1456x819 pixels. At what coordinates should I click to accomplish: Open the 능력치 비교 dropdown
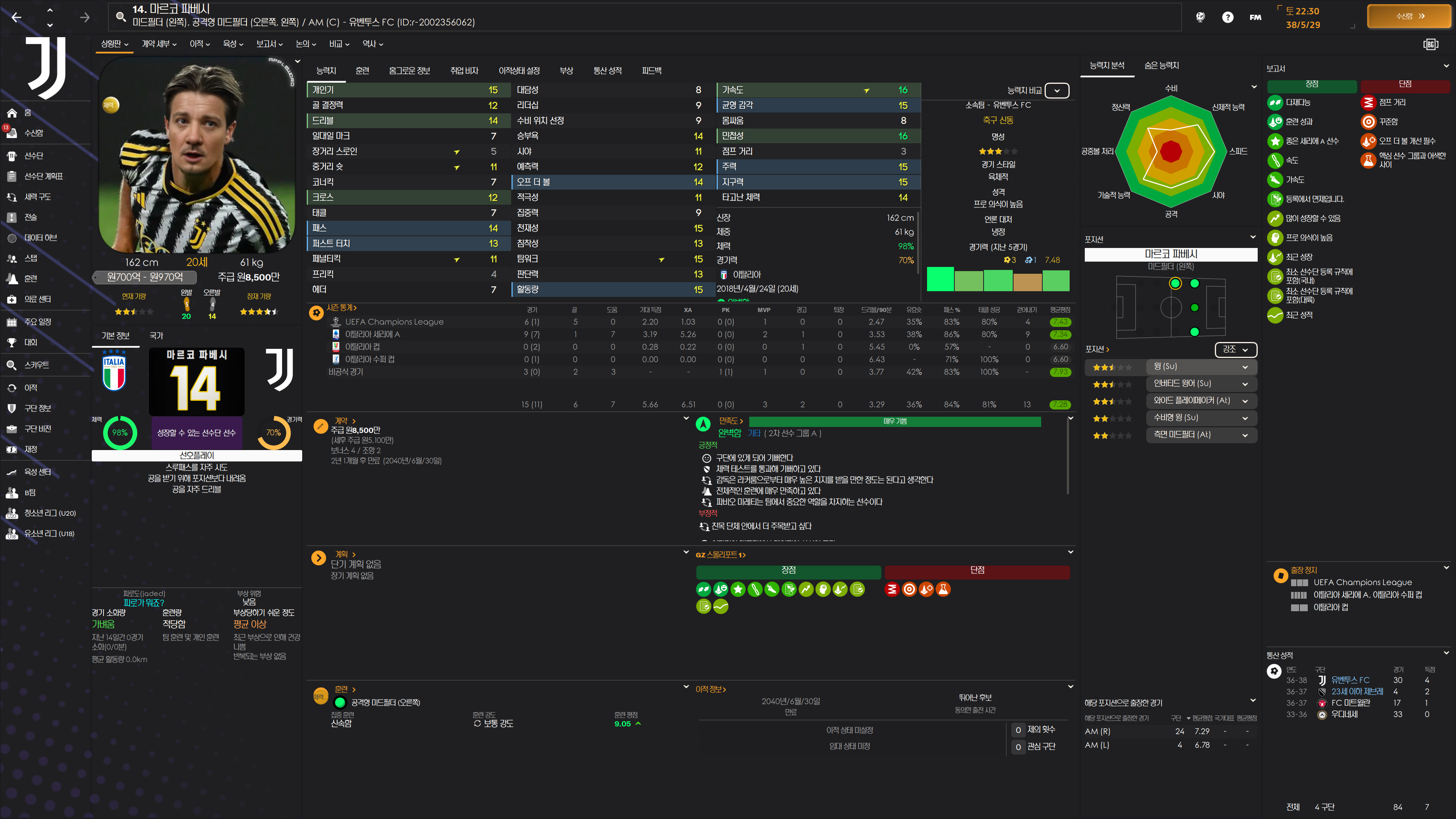(1057, 91)
